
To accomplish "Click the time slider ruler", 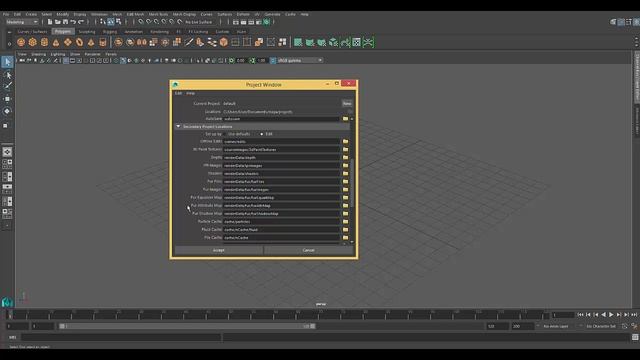I will point(278,315).
